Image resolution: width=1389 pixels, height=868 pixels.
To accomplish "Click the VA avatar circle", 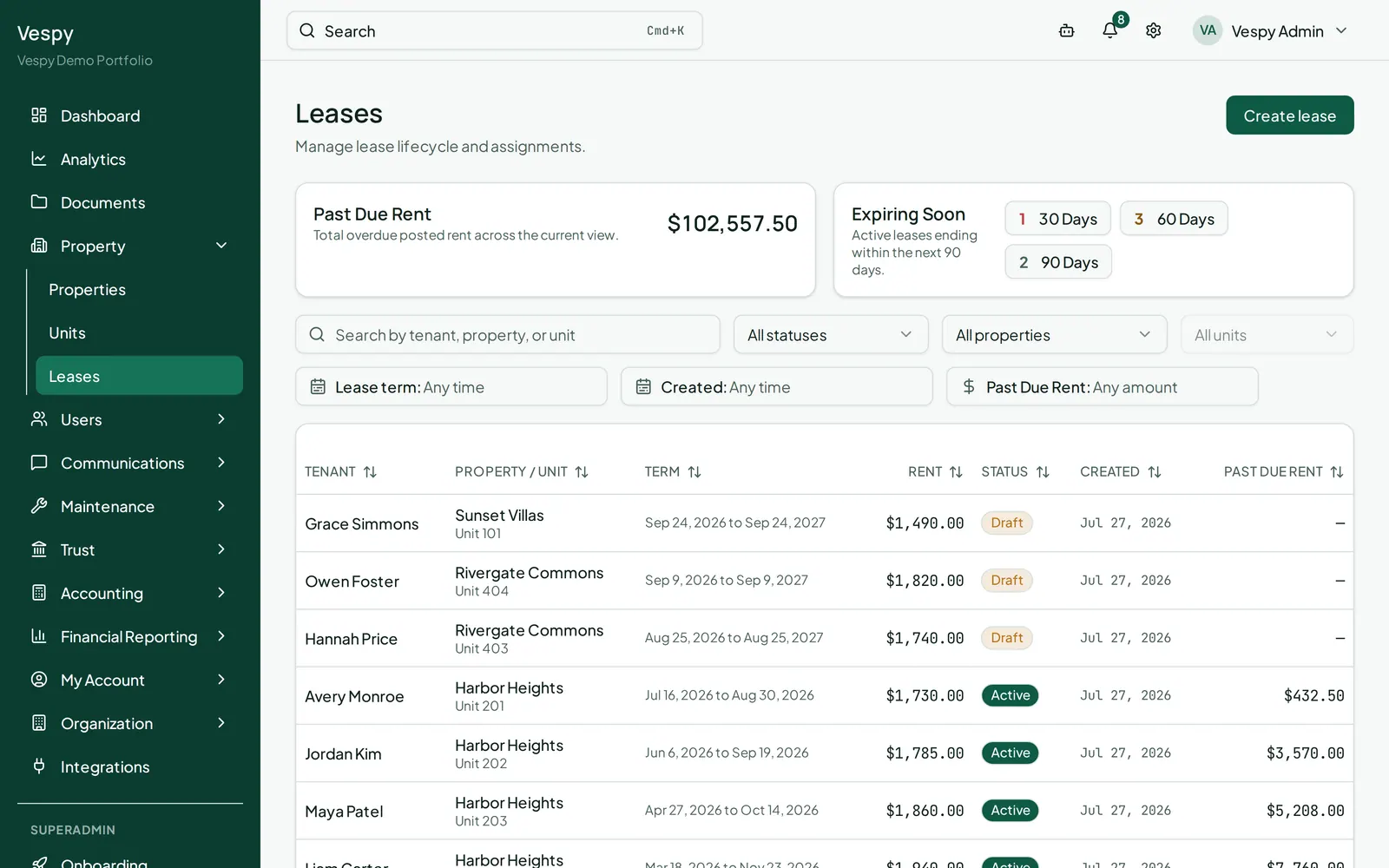I will (x=1208, y=30).
